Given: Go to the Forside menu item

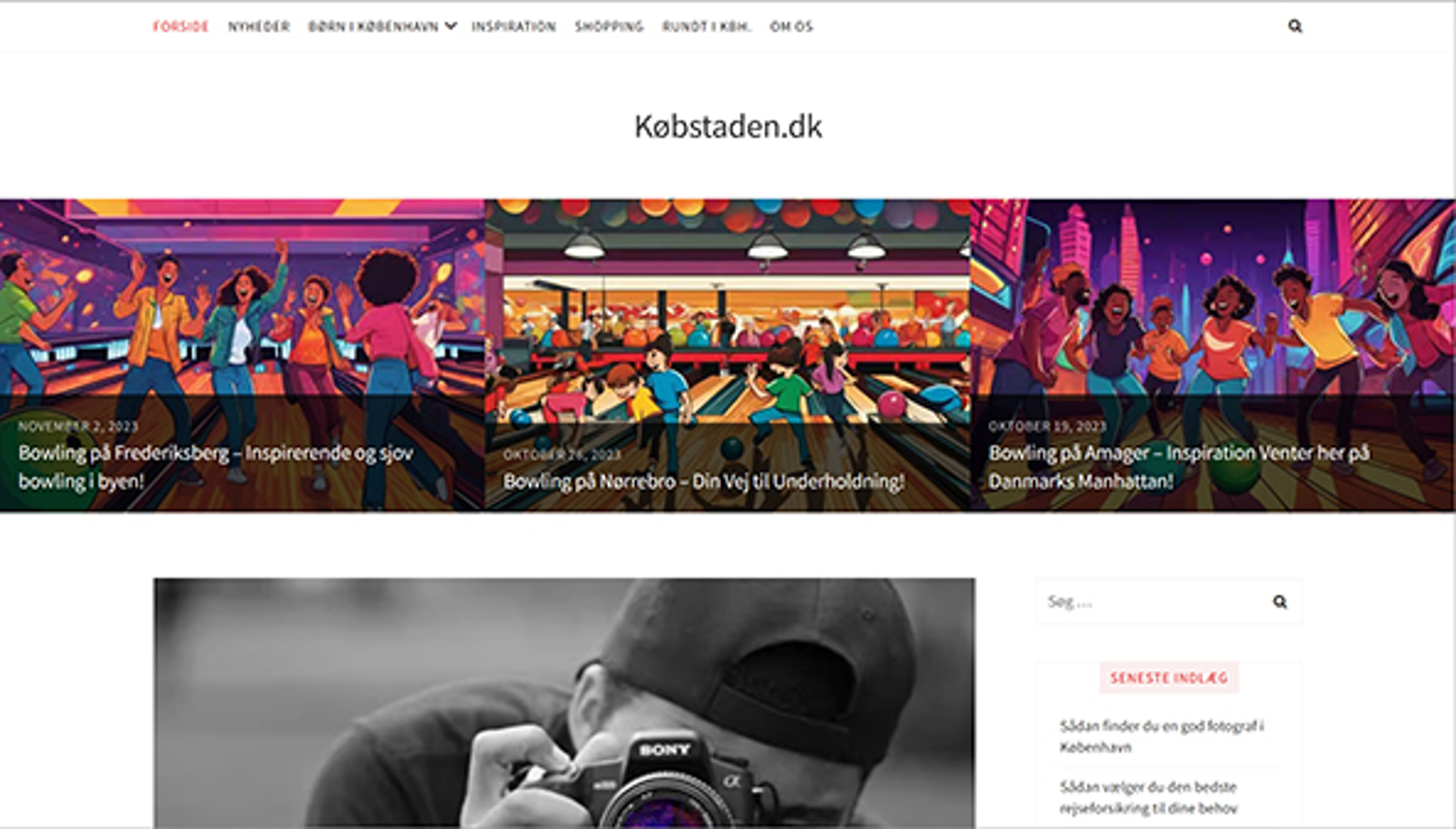Looking at the screenshot, I should click(x=180, y=26).
